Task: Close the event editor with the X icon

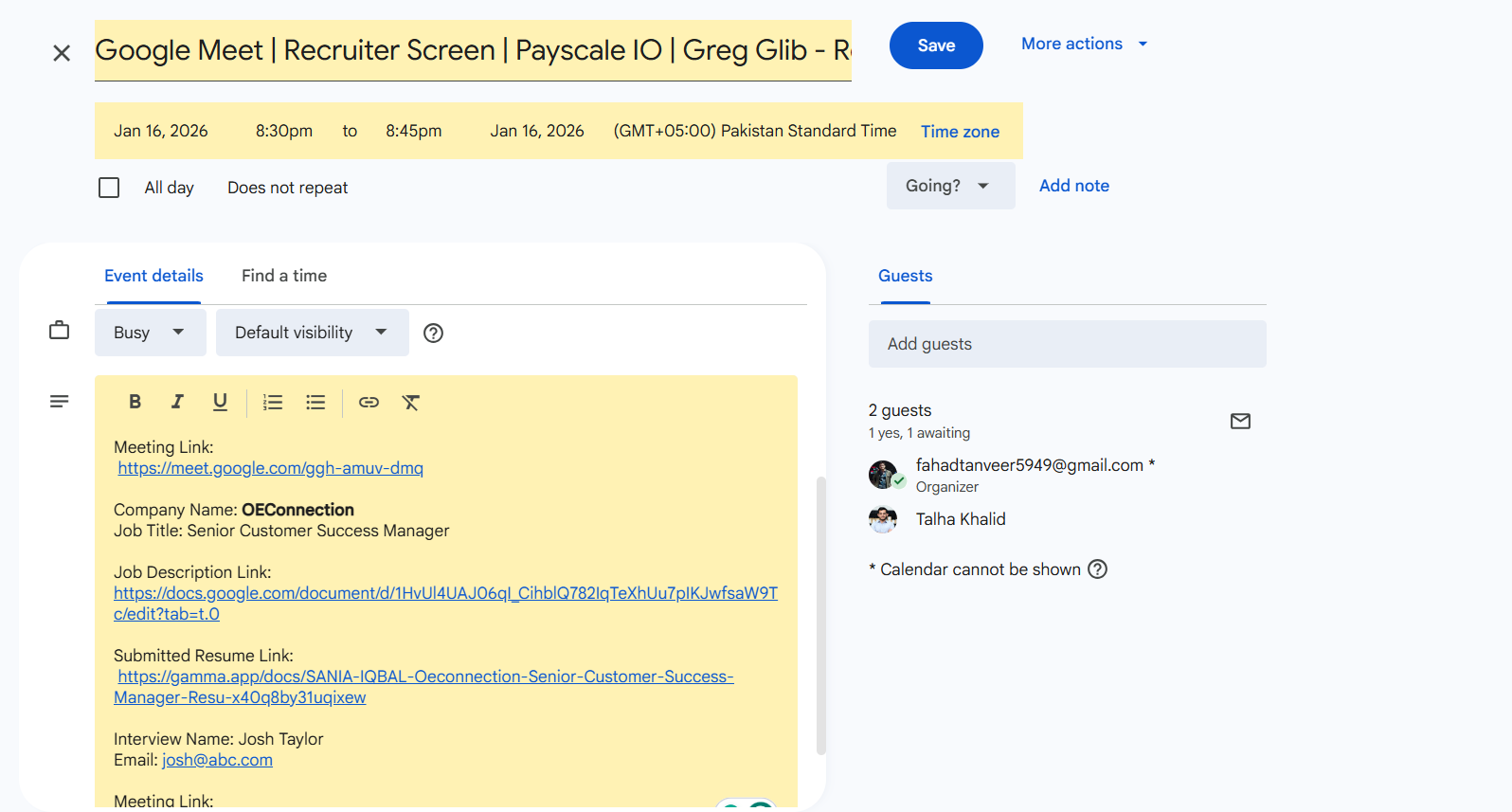Action: [62, 53]
